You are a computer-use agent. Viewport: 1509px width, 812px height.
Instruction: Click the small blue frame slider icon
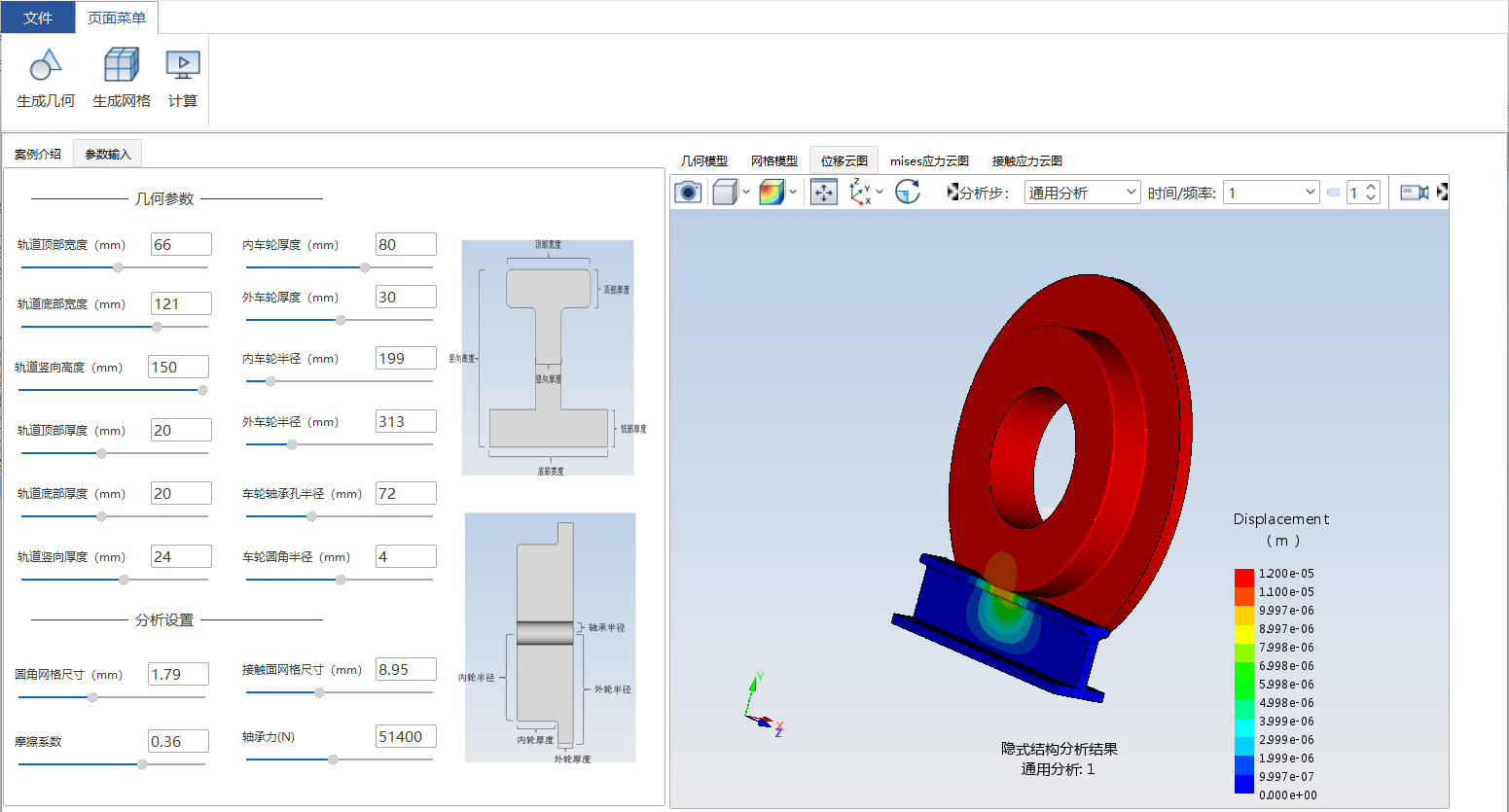pyautogui.click(x=1333, y=193)
